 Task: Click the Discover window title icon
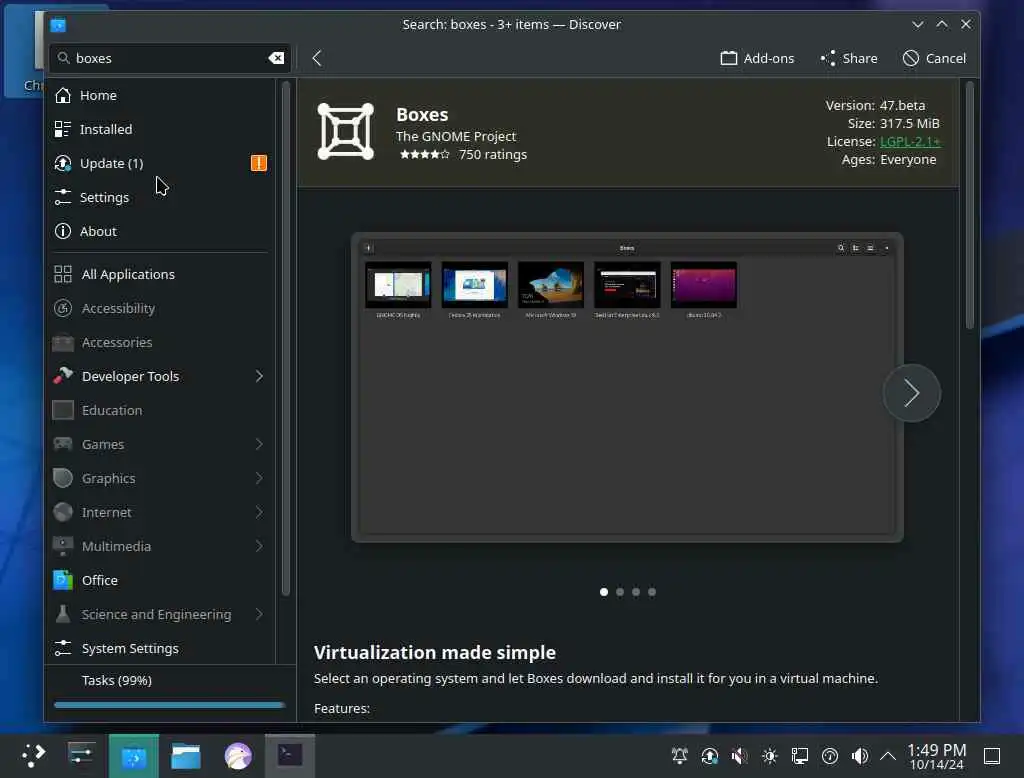[58, 25]
